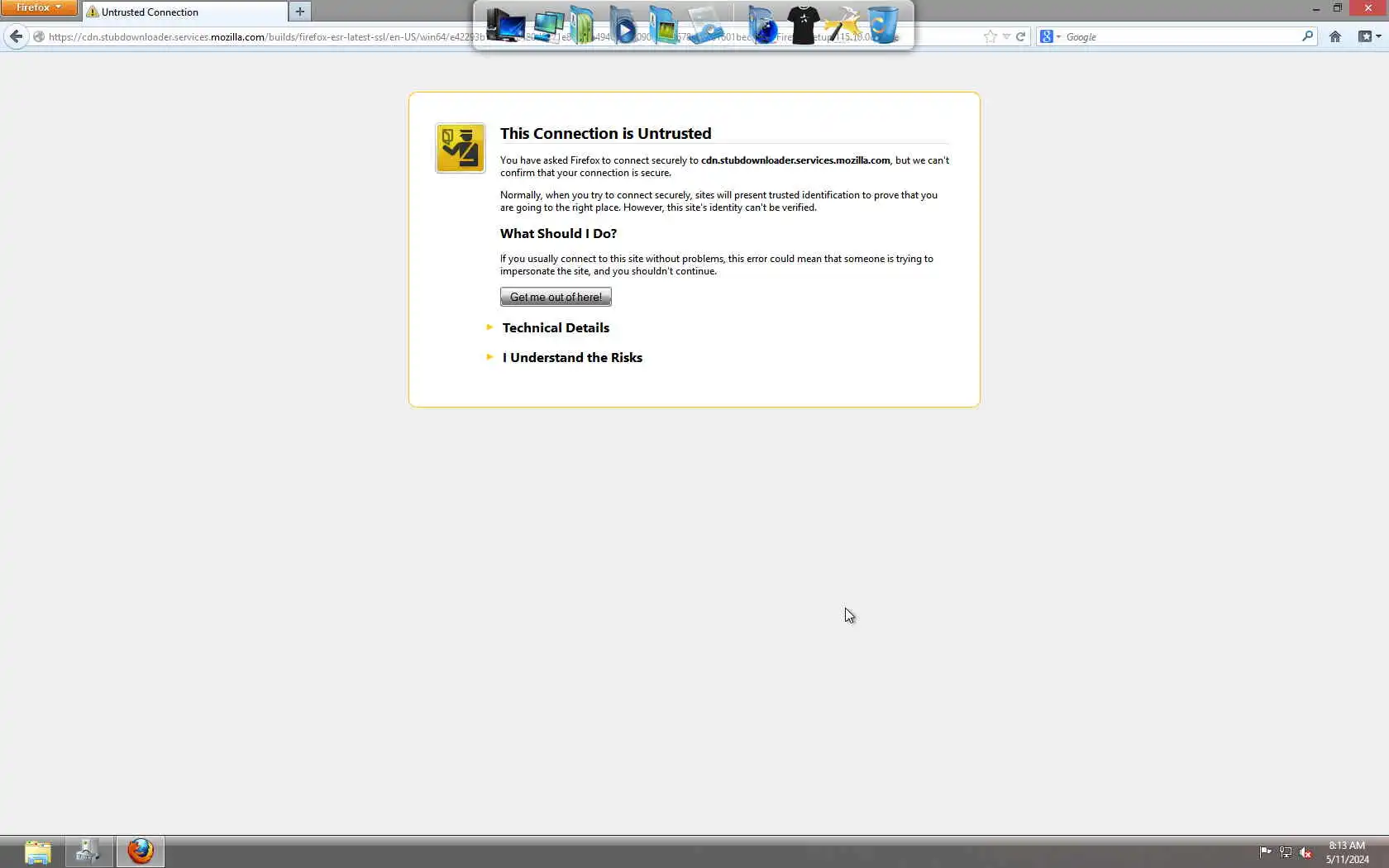The height and width of the screenshot is (868, 1389).
Task: Open the Action Center flag icon
Action: tap(1265, 851)
